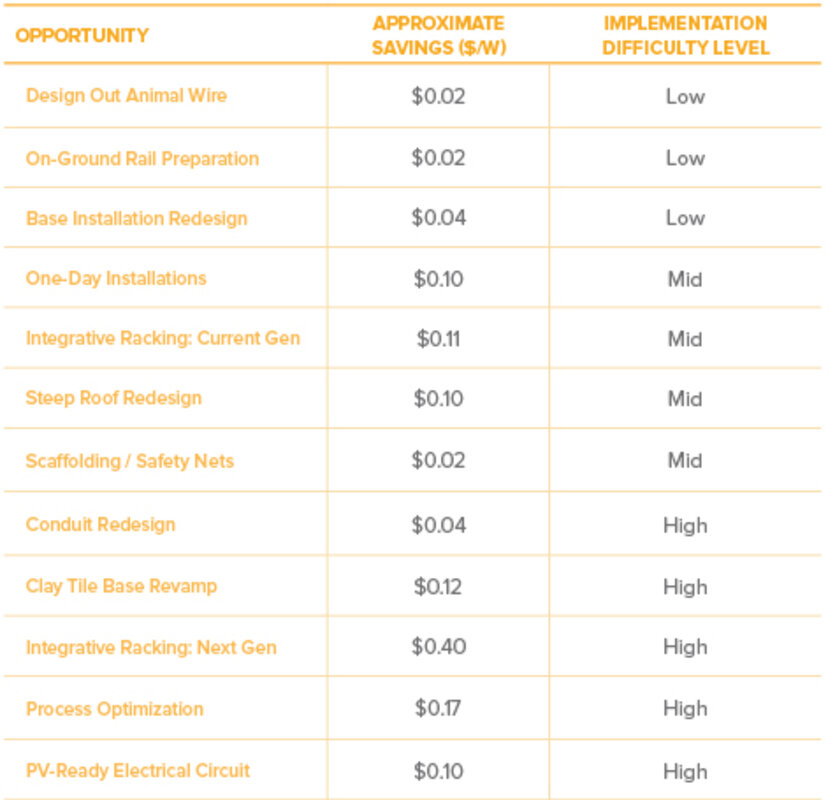Click High difficulty for Process Optimization

pos(685,709)
